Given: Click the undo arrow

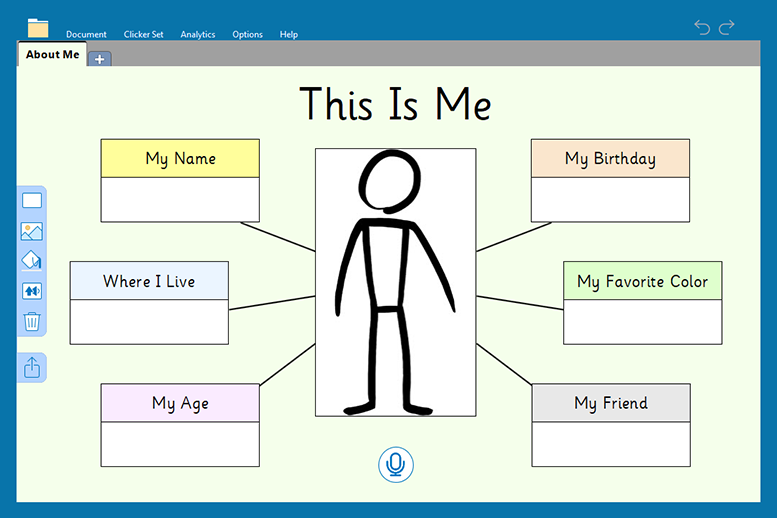Looking at the screenshot, I should pyautogui.click(x=702, y=27).
